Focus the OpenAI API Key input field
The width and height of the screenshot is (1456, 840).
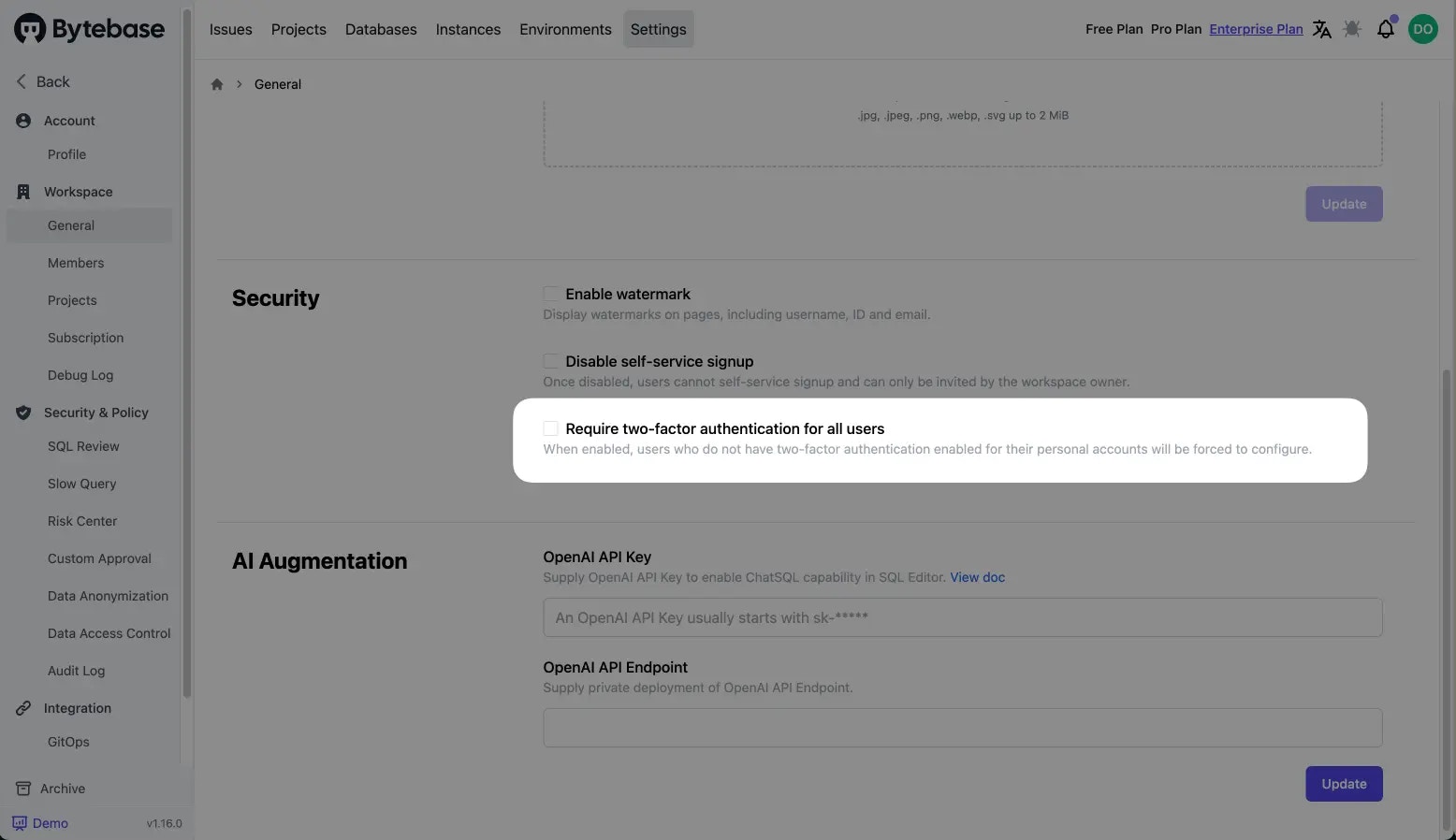(962, 617)
